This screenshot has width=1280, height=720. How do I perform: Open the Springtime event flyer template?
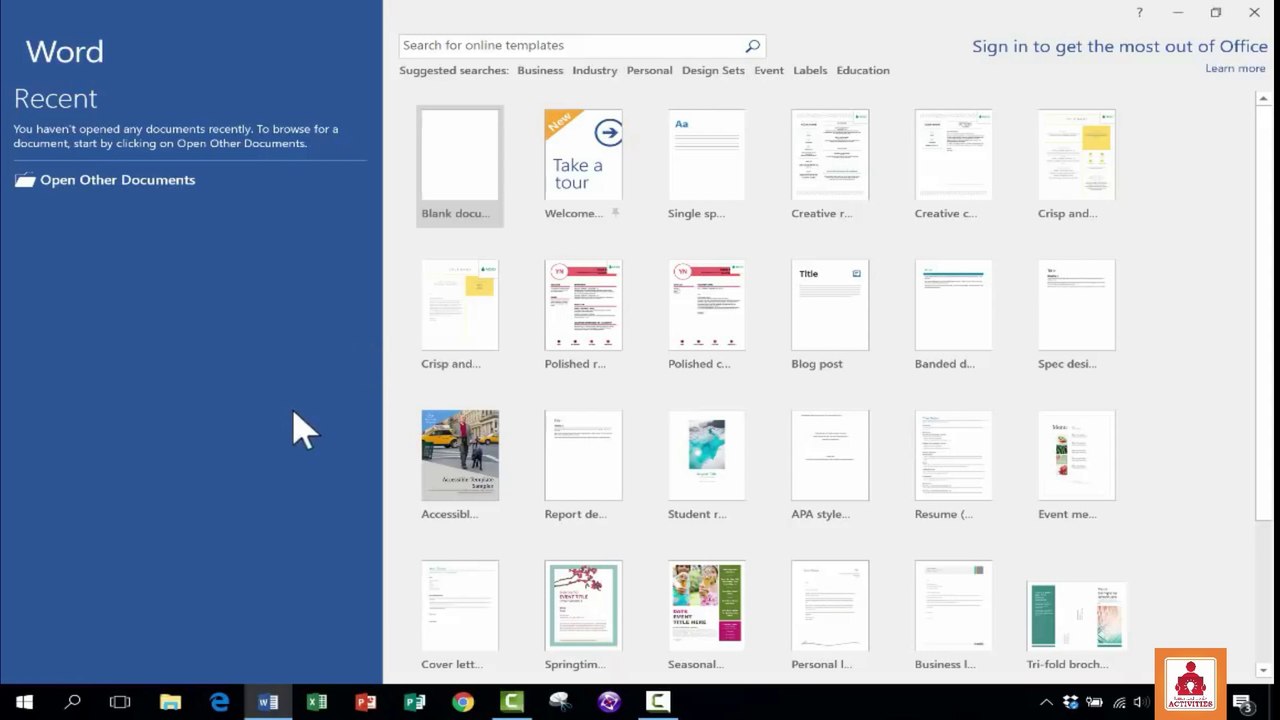coord(583,616)
